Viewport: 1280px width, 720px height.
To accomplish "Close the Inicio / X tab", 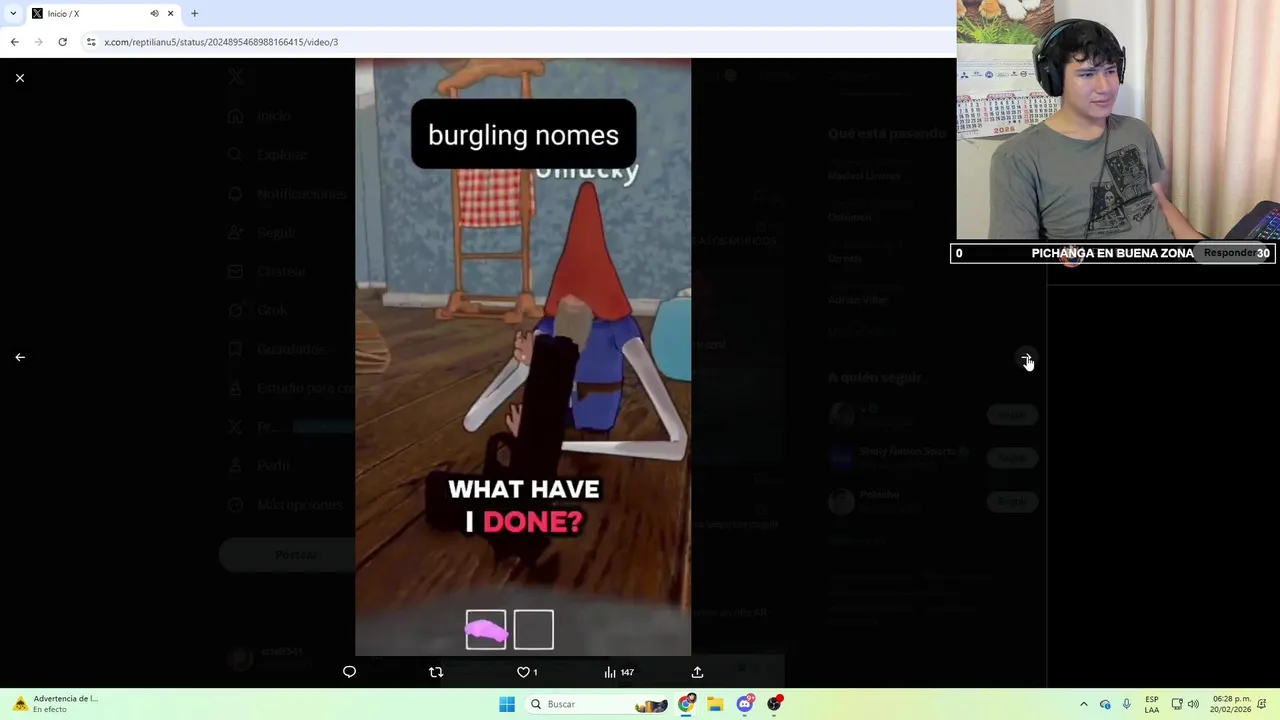I will (170, 13).
